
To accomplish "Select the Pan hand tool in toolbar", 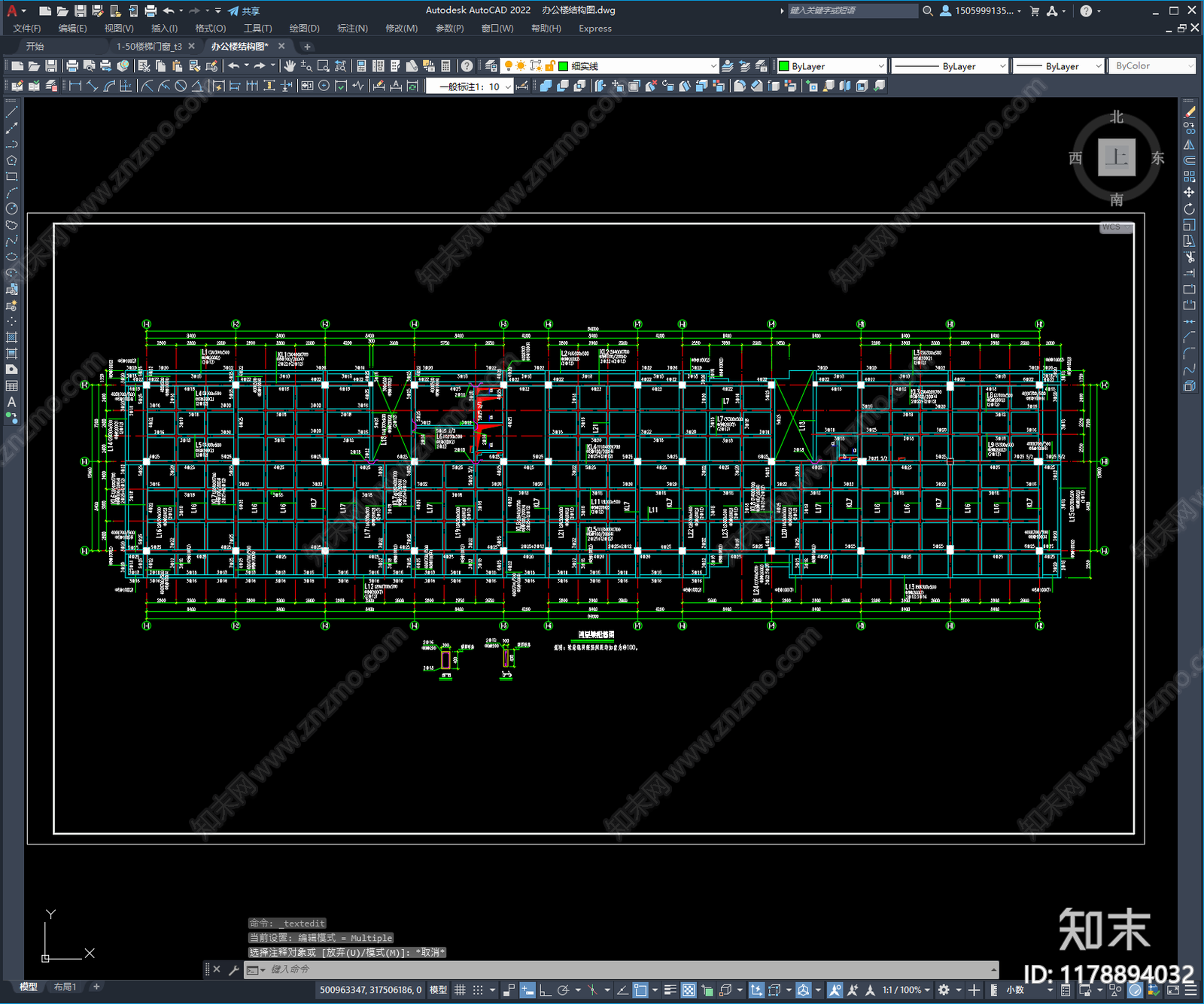I will tap(290, 66).
